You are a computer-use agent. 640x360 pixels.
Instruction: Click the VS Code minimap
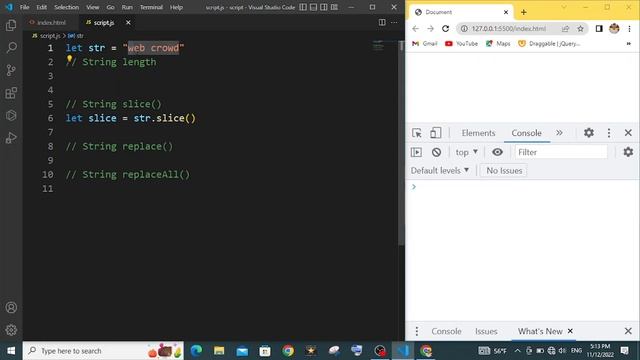[378, 46]
